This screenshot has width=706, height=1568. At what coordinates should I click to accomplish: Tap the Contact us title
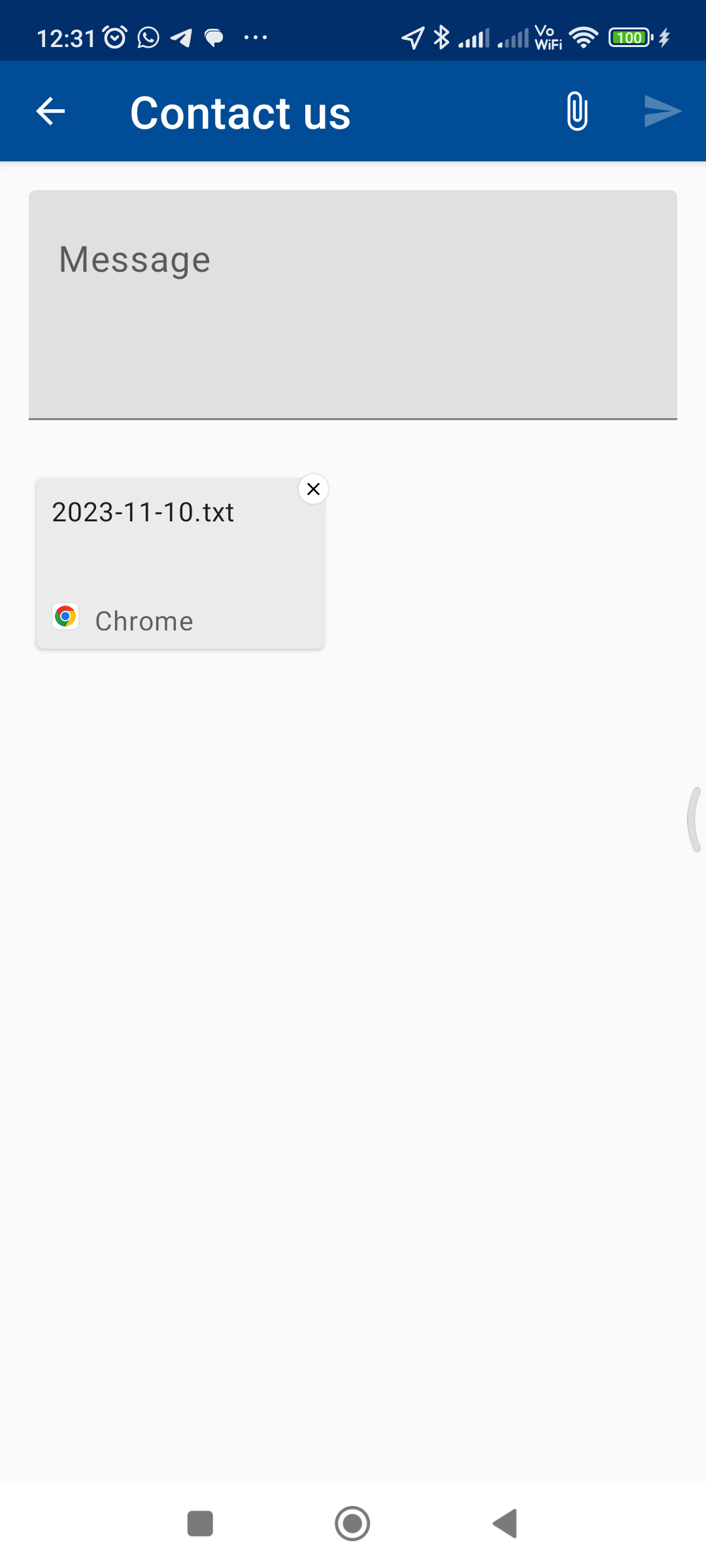241,112
